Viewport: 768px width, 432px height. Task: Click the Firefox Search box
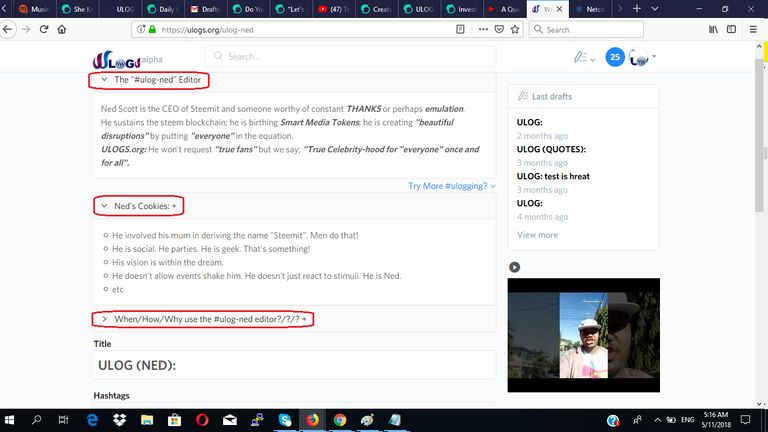pos(586,29)
